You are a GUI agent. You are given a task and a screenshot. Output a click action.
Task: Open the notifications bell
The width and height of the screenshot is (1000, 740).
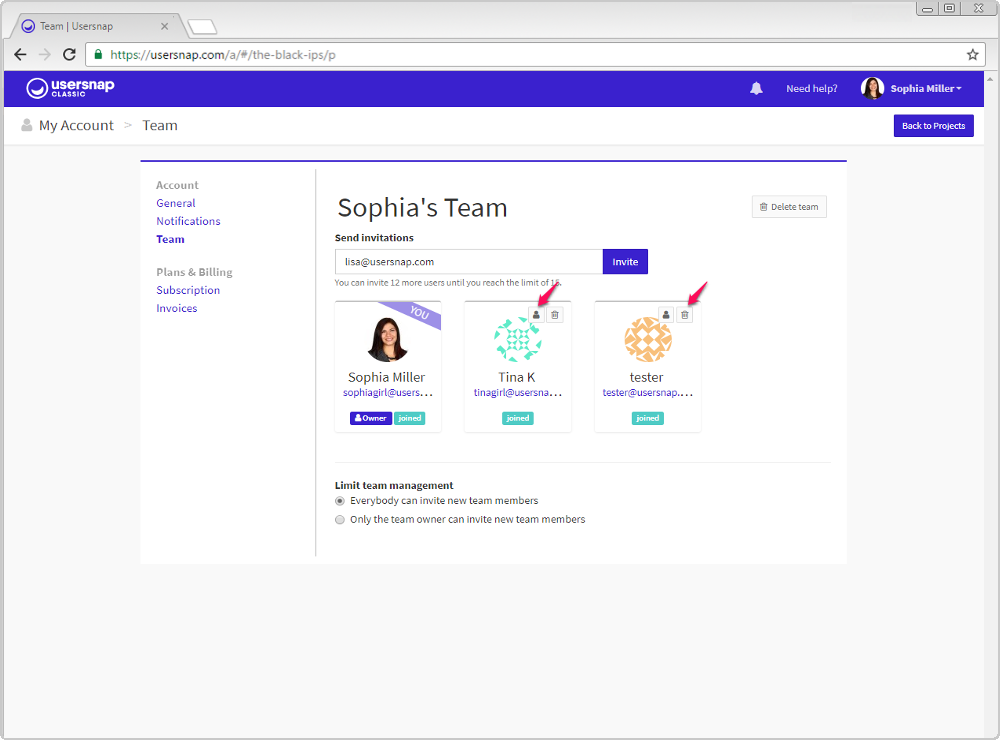756,89
